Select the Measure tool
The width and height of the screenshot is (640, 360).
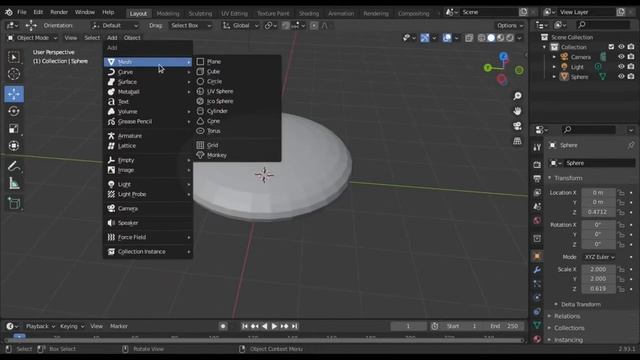[14, 184]
